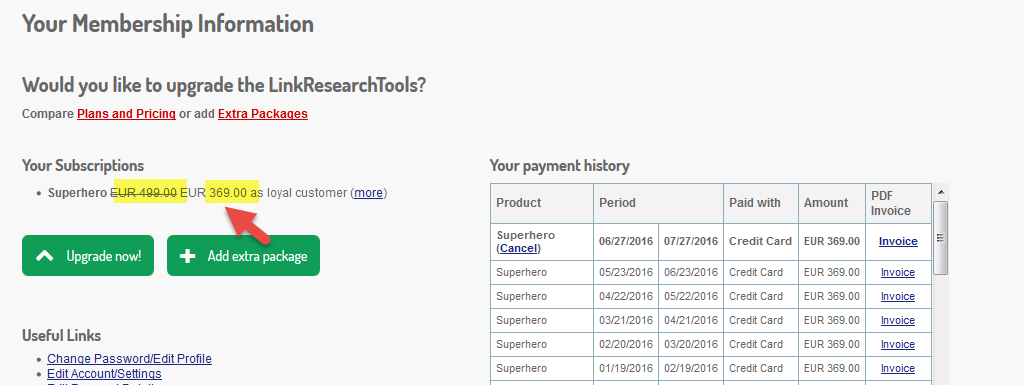The image size is (1024, 385).
Task: Open the Plans and Pricing link
Action: coord(126,114)
